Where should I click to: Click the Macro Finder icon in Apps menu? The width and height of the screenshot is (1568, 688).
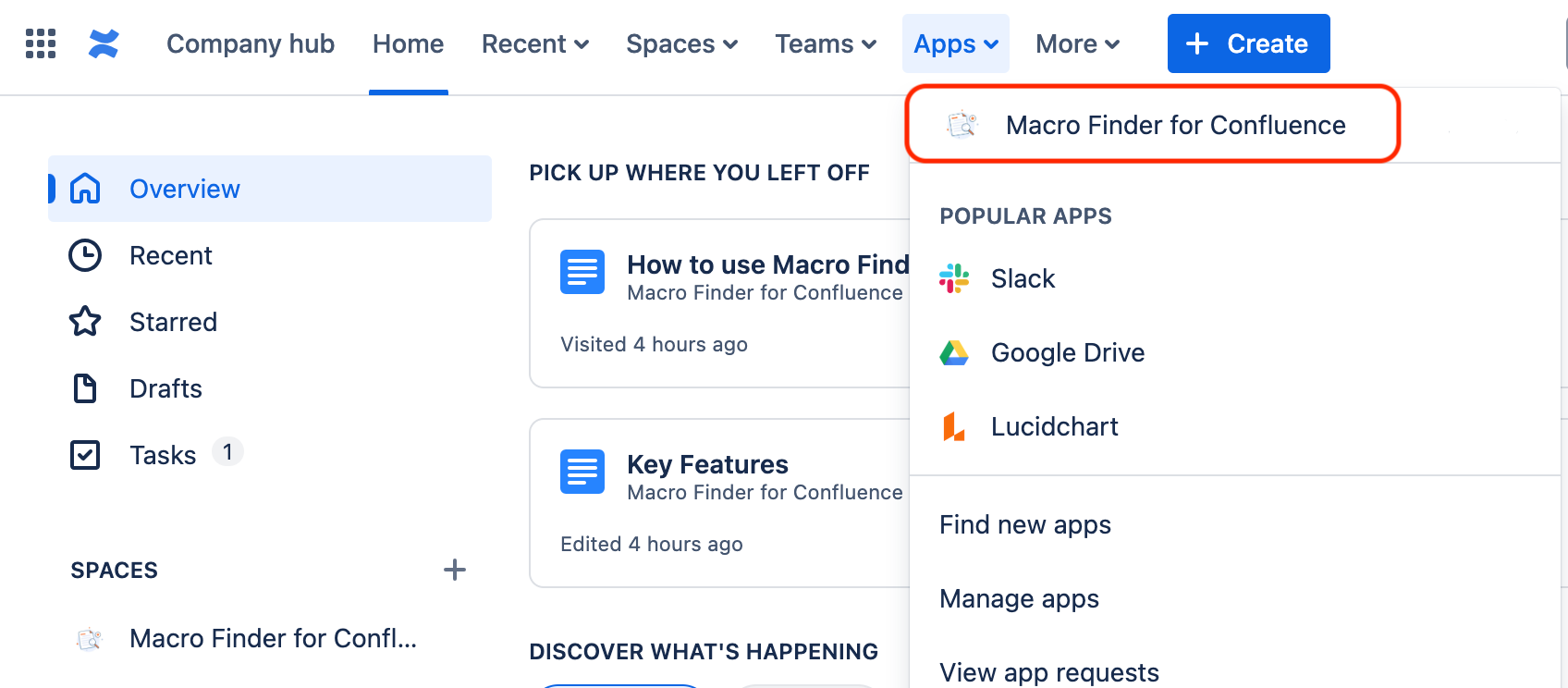[962, 125]
